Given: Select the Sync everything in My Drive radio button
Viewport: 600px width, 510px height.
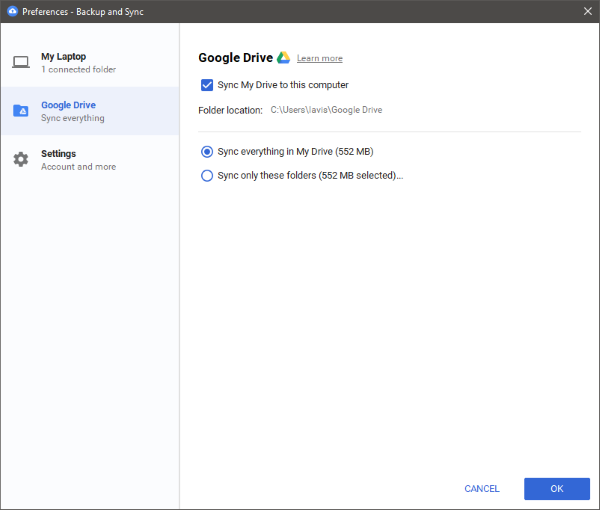Looking at the screenshot, I should (207, 152).
